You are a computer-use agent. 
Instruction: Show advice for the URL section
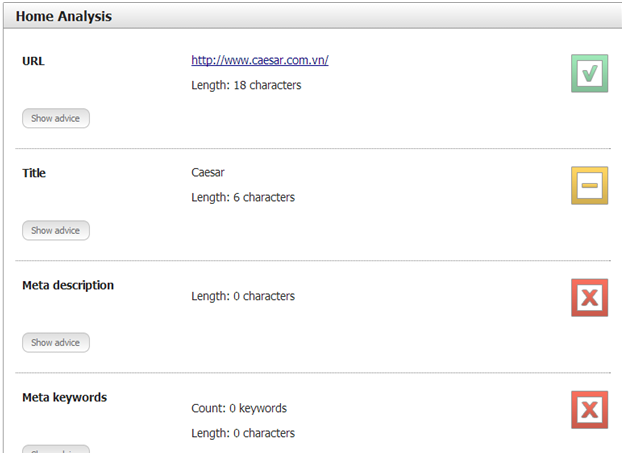pos(55,119)
